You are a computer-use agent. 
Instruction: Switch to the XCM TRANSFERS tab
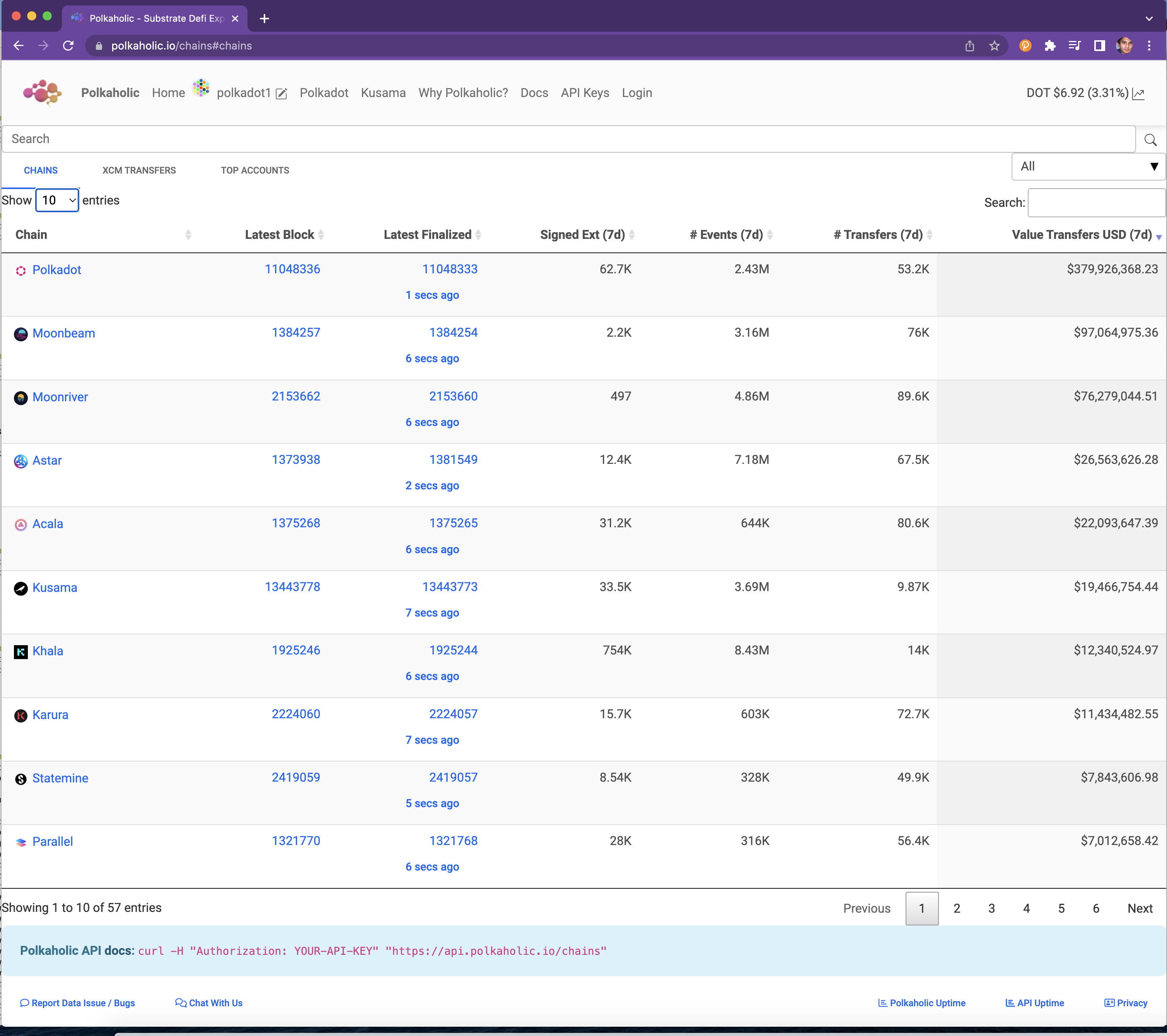click(139, 170)
